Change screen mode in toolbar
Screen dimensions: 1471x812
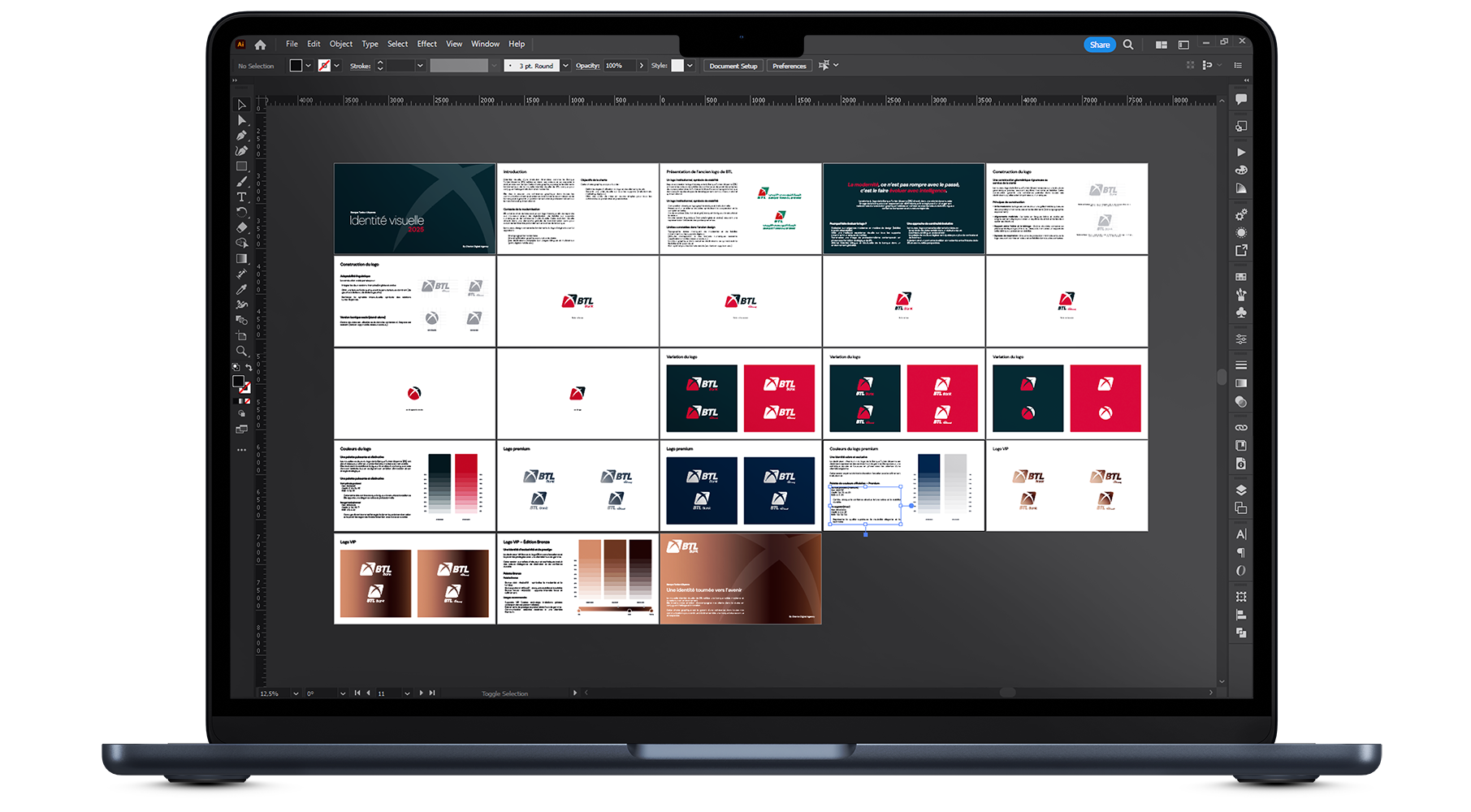(241, 430)
